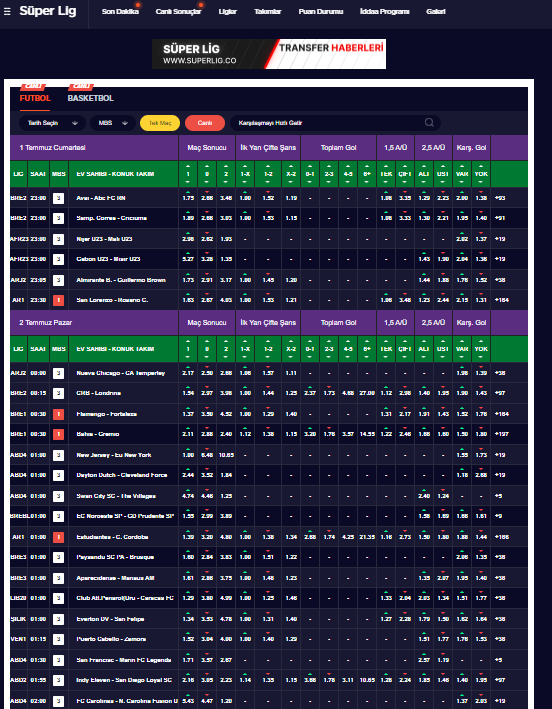Select VAR odds for Dayton Dutch - Cleveland Force
This screenshot has width=552, height=709.
tap(462, 475)
